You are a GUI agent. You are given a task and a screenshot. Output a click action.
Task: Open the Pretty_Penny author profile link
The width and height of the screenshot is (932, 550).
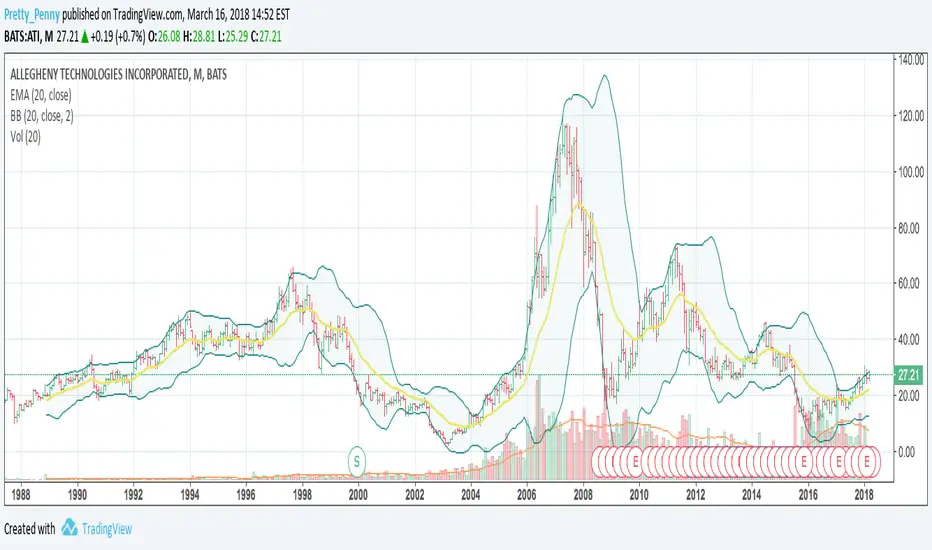pos(32,15)
